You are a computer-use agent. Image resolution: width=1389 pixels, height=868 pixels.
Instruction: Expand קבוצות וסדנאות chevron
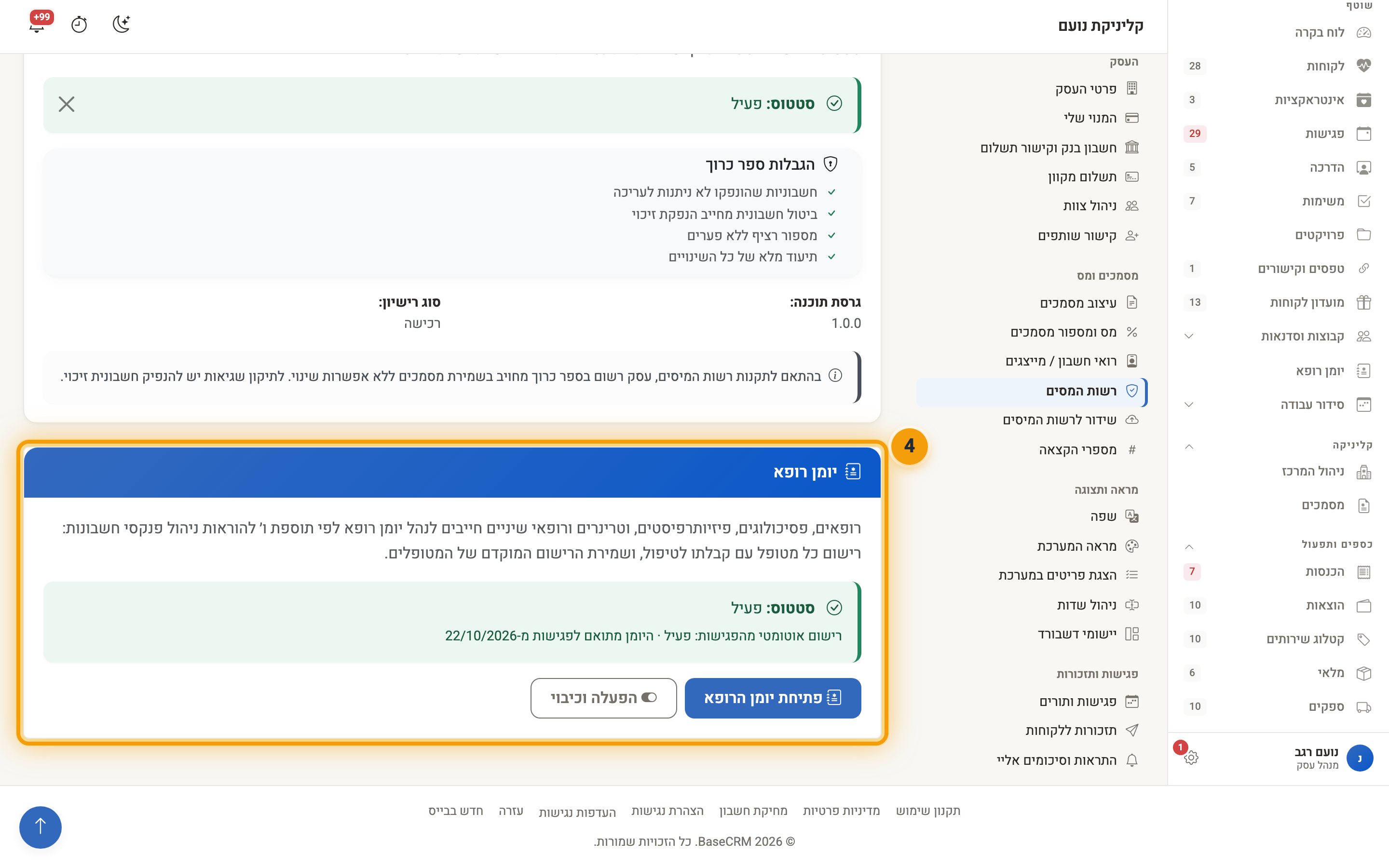pos(1189,337)
